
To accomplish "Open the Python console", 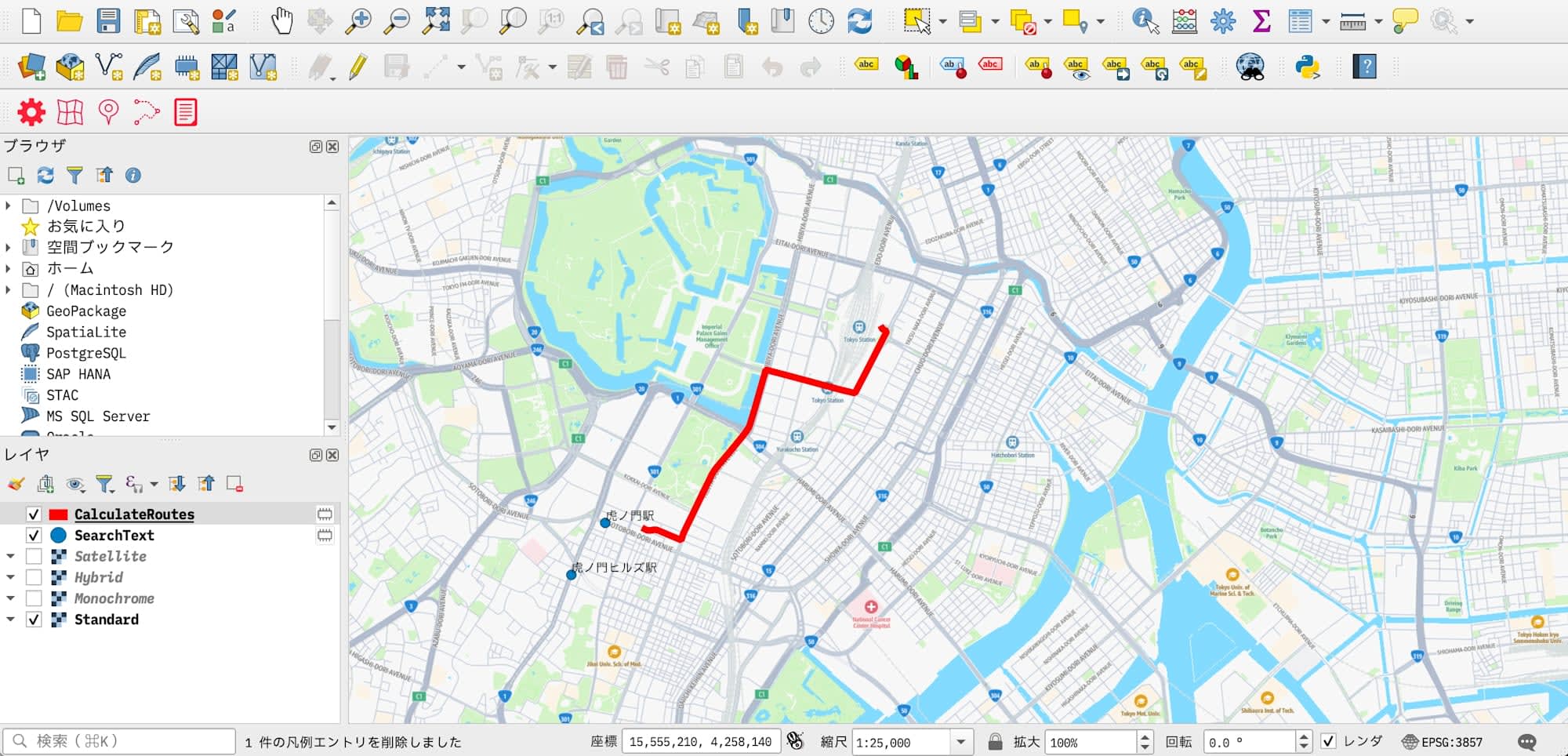I will 1308,67.
